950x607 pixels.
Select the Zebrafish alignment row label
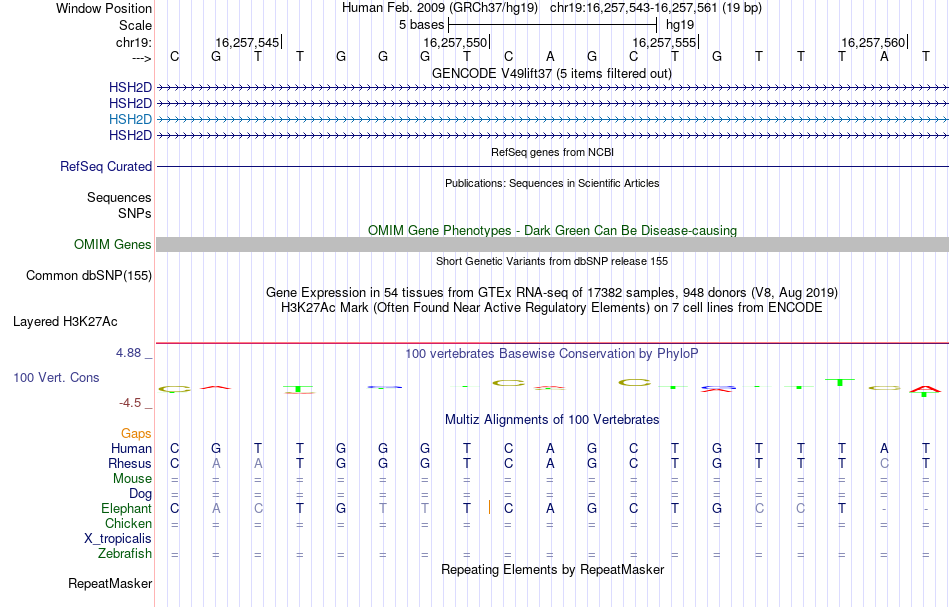pyautogui.click(x=125, y=554)
